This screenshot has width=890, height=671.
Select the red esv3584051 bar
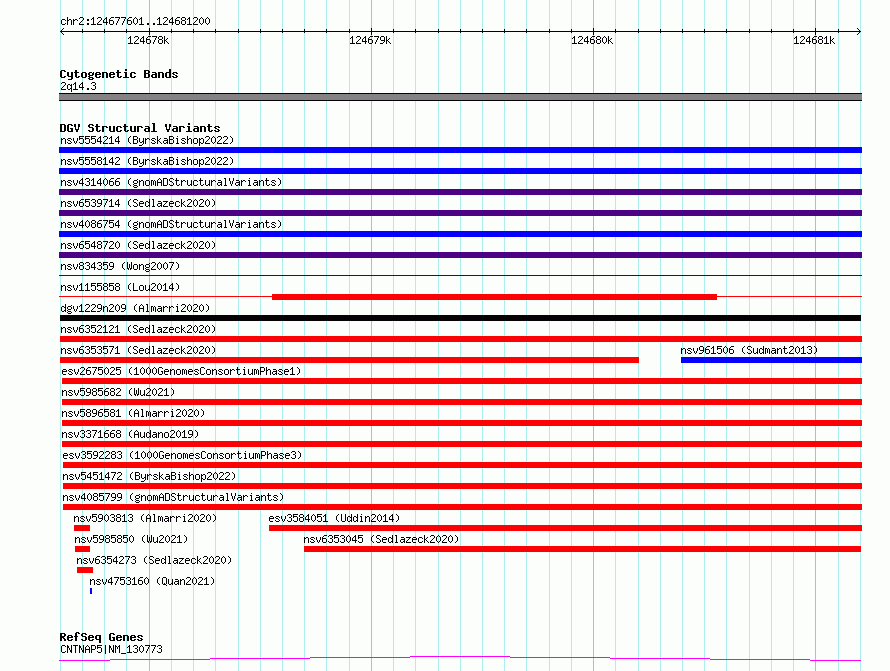coord(565,528)
